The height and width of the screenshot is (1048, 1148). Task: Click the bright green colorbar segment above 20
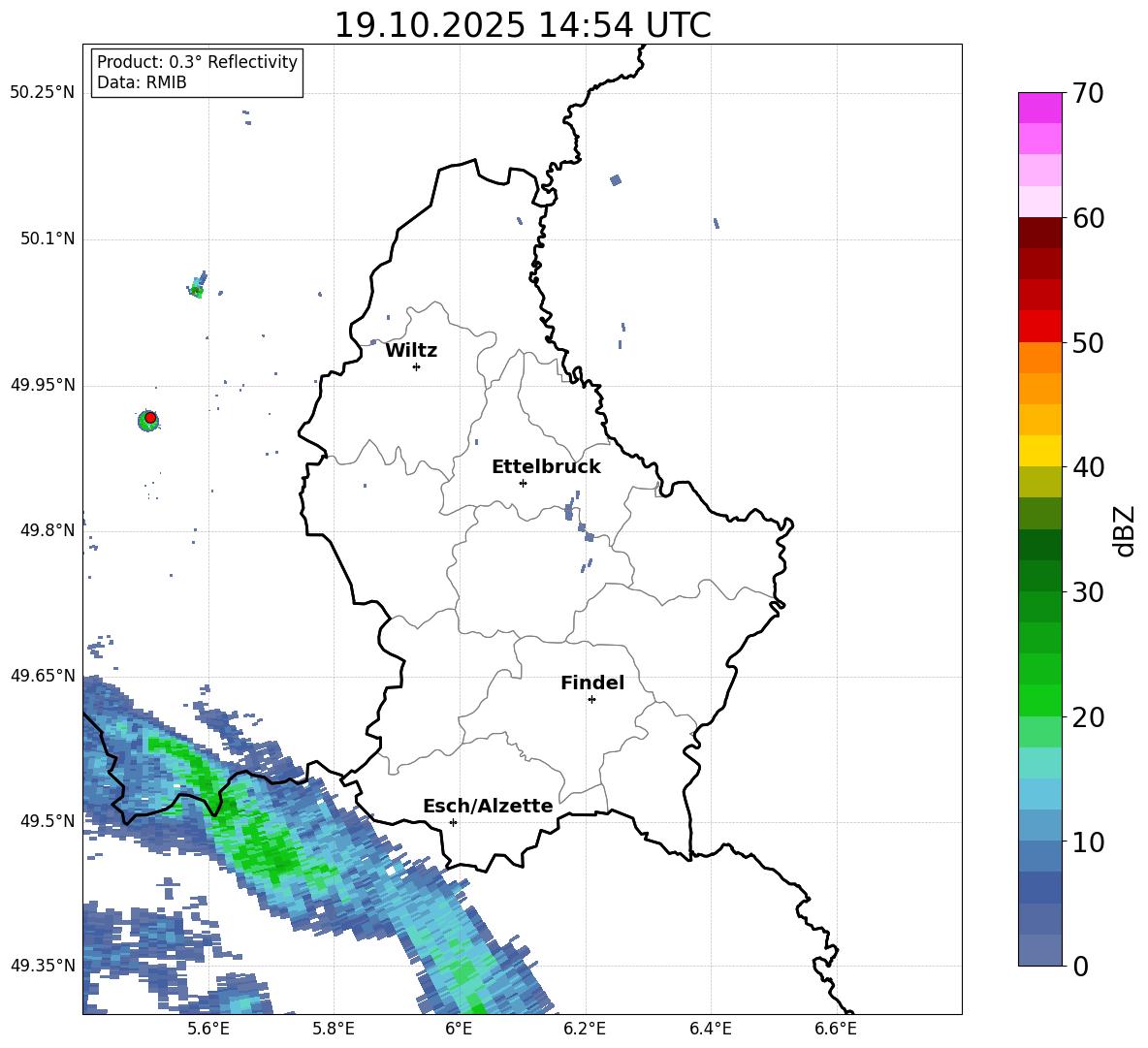pyautogui.click(x=1039, y=700)
